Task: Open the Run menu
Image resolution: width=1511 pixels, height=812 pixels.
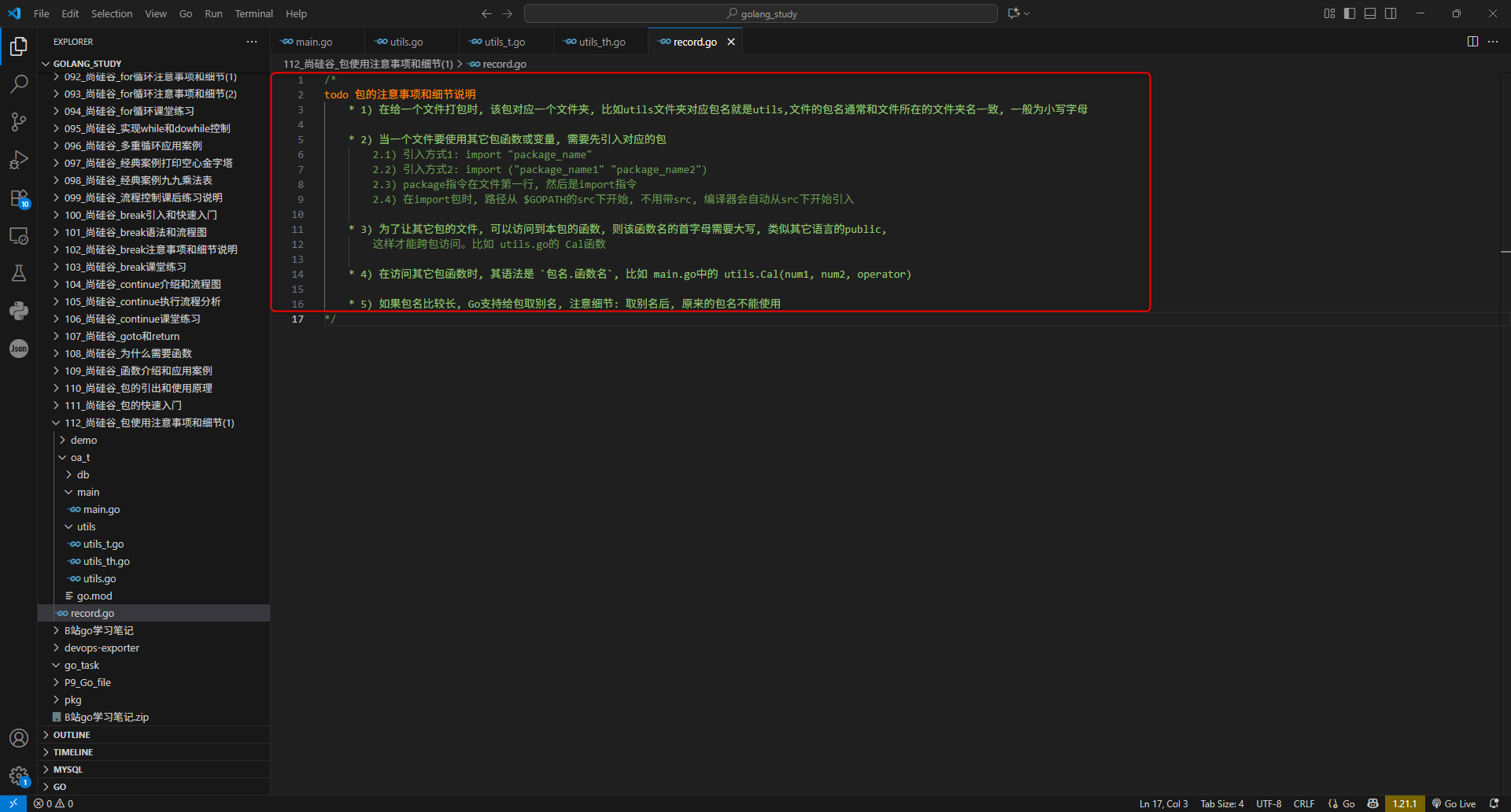Action: click(x=213, y=13)
